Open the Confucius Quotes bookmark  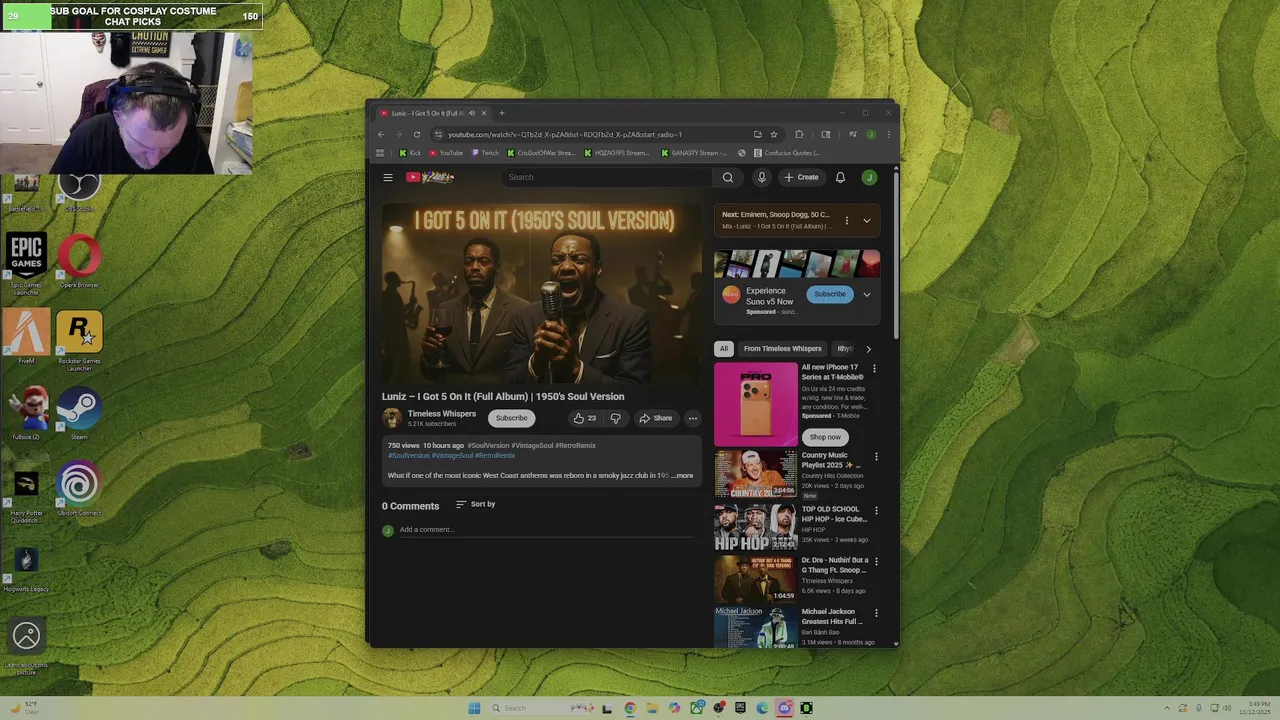click(x=786, y=153)
